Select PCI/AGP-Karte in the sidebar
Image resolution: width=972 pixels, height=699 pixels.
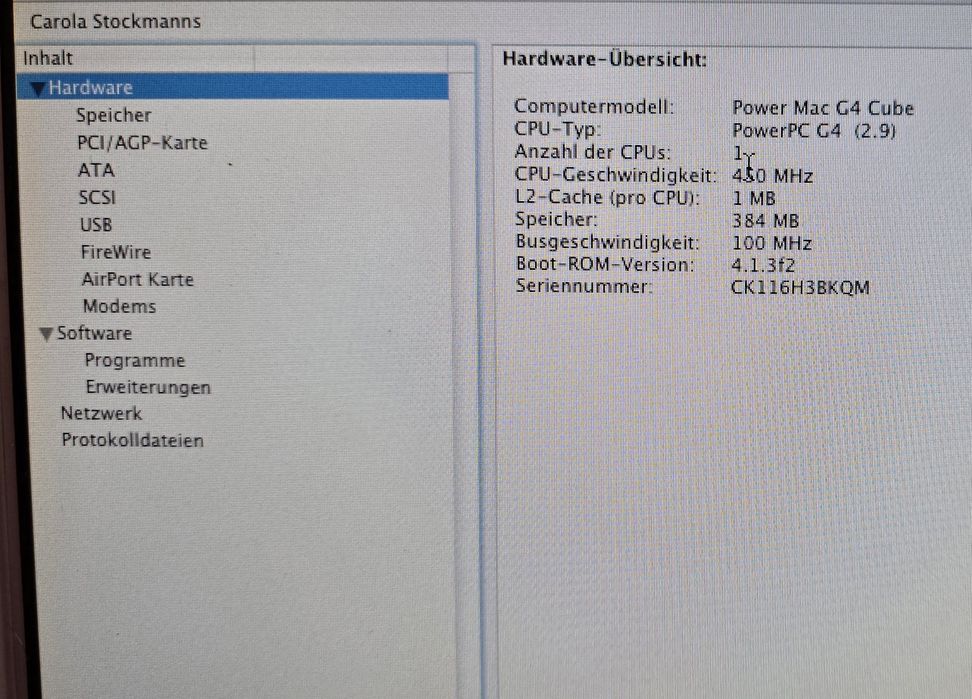point(142,143)
